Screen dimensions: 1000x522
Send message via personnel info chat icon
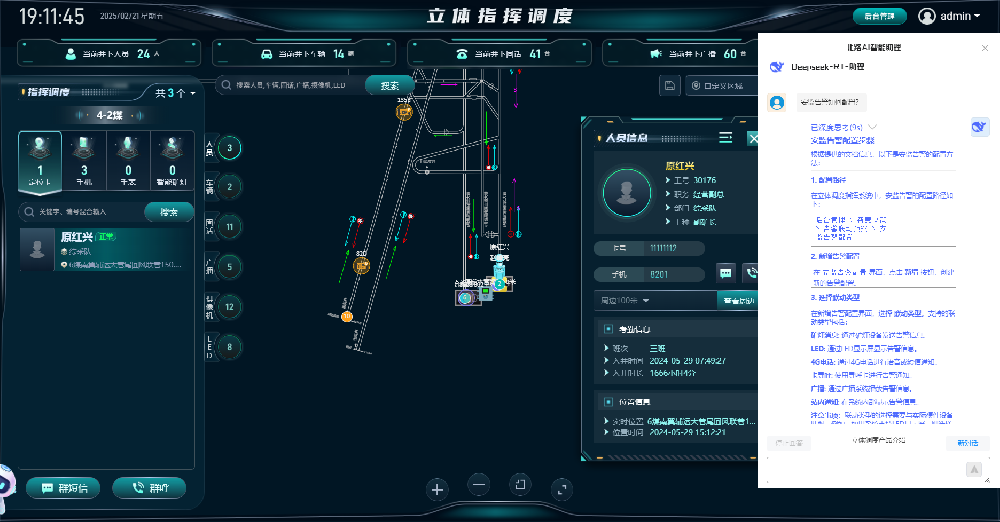[726, 273]
